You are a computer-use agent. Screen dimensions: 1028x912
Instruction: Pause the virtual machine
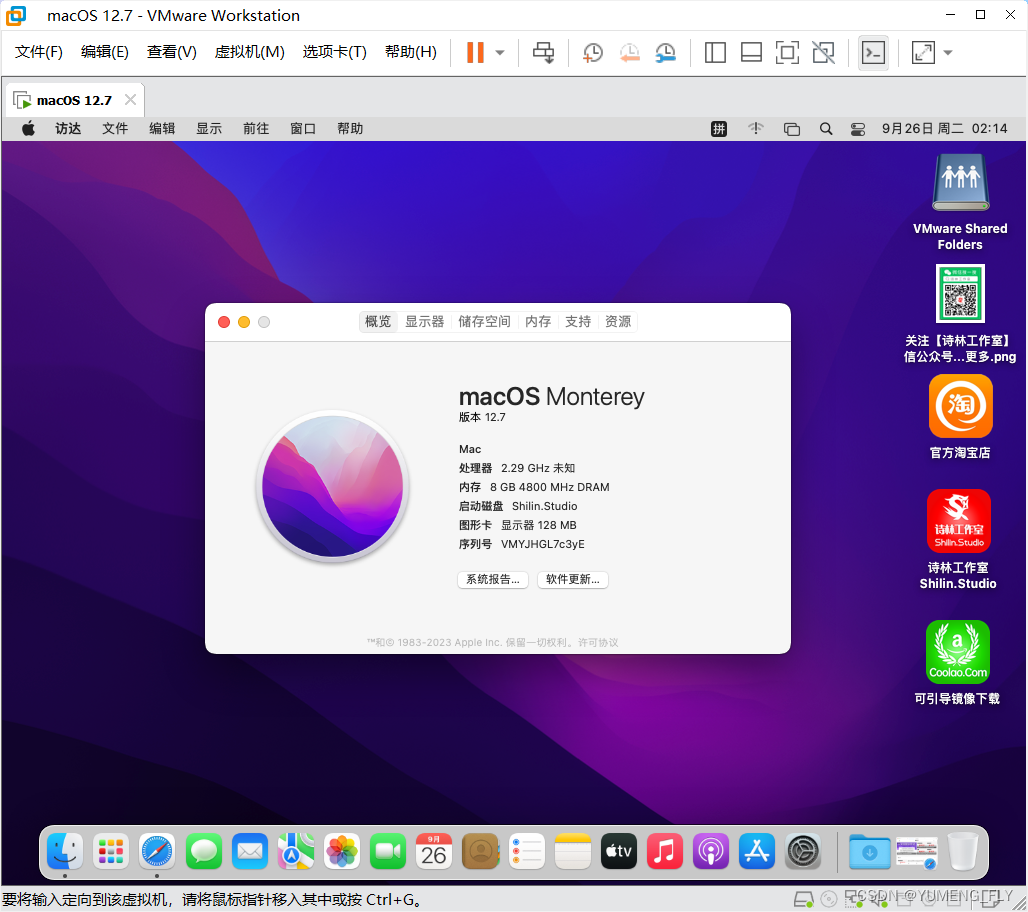(x=475, y=52)
